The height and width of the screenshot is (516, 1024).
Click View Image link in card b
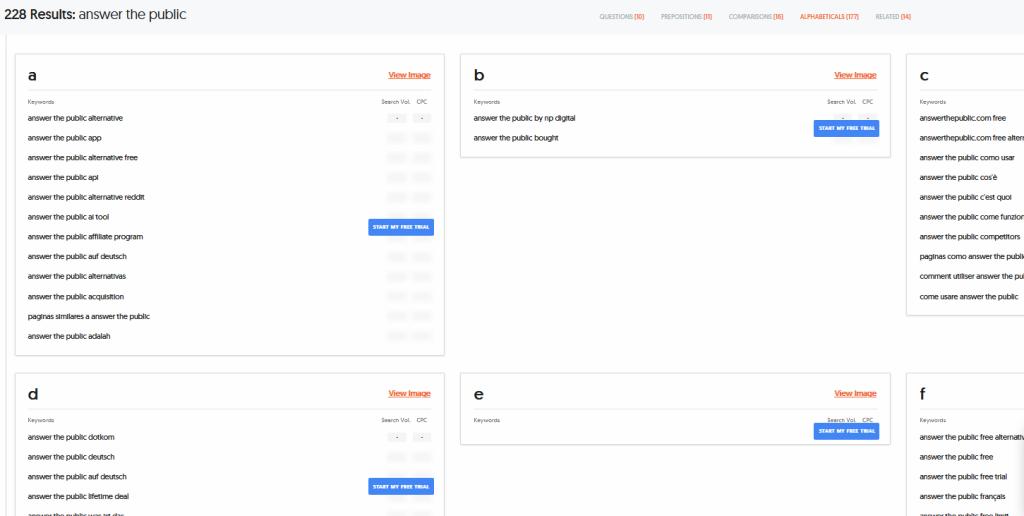pyautogui.click(x=855, y=75)
